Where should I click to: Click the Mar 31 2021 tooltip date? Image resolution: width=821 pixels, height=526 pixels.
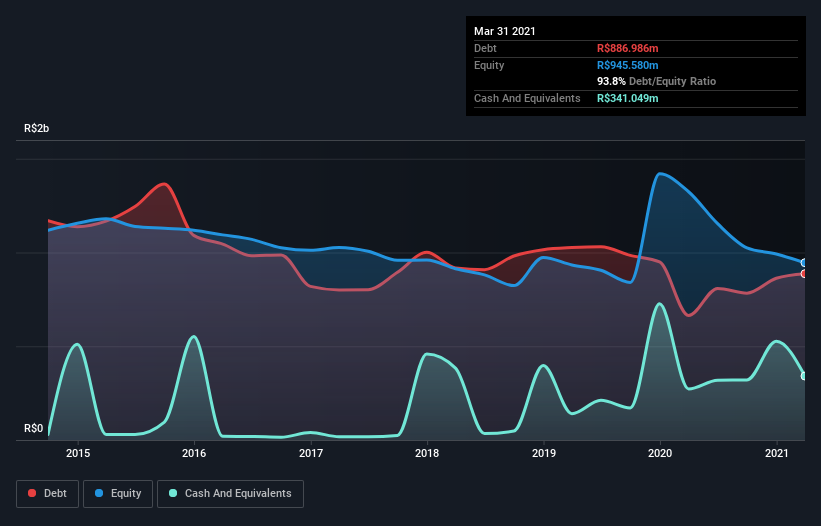coord(505,31)
